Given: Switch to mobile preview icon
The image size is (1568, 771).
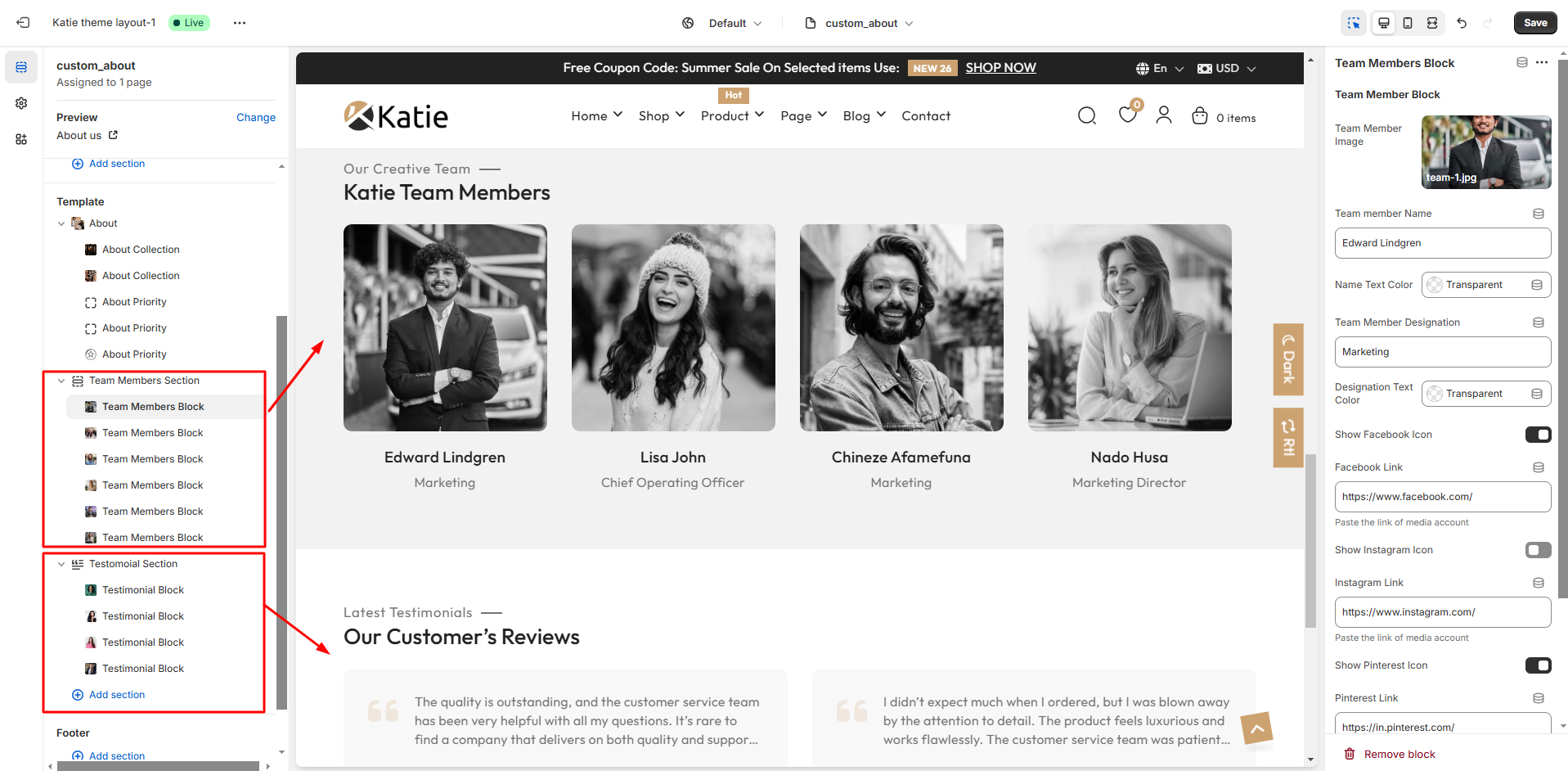Looking at the screenshot, I should tap(1408, 23).
